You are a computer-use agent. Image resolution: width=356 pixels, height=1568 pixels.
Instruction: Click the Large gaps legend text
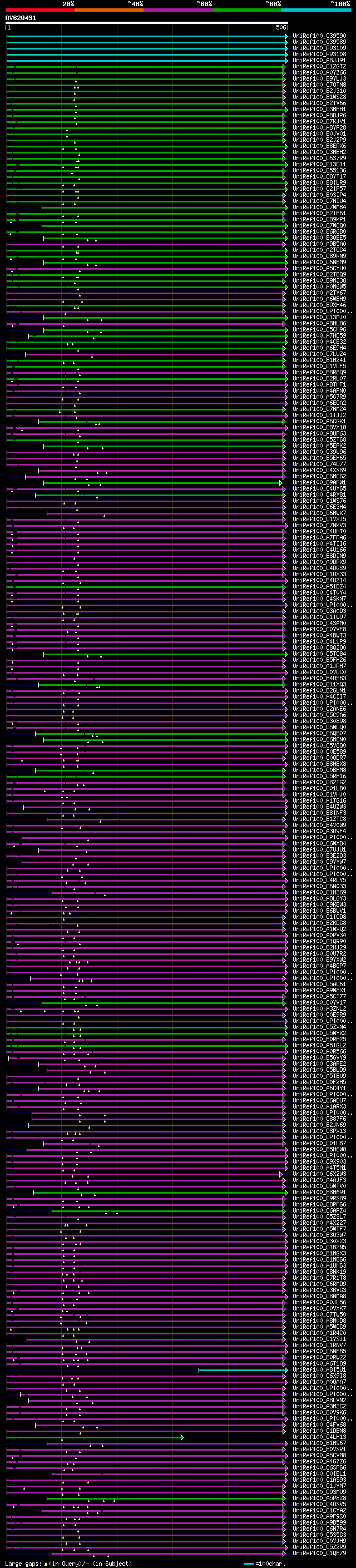(23, 1563)
